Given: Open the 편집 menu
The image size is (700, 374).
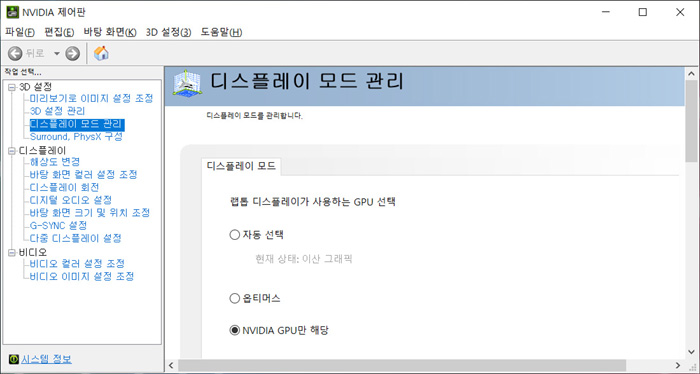Looking at the screenshot, I should pos(59,32).
